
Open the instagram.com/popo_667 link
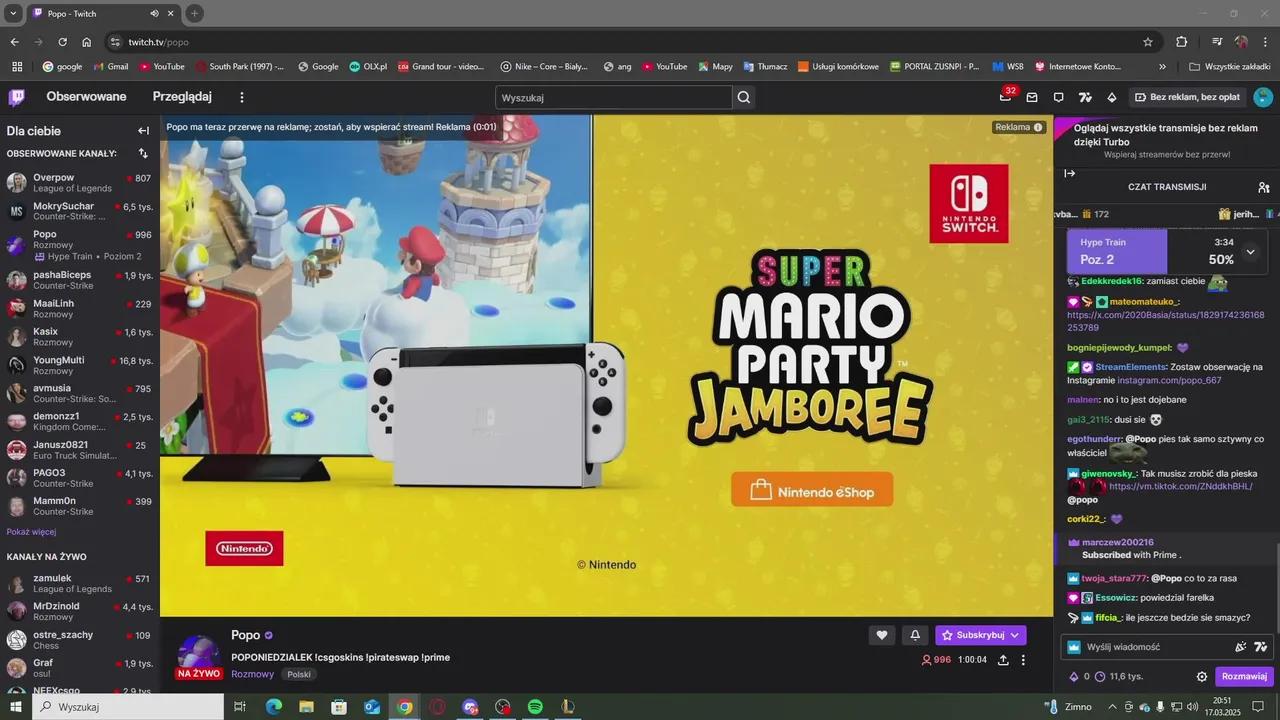1169,381
